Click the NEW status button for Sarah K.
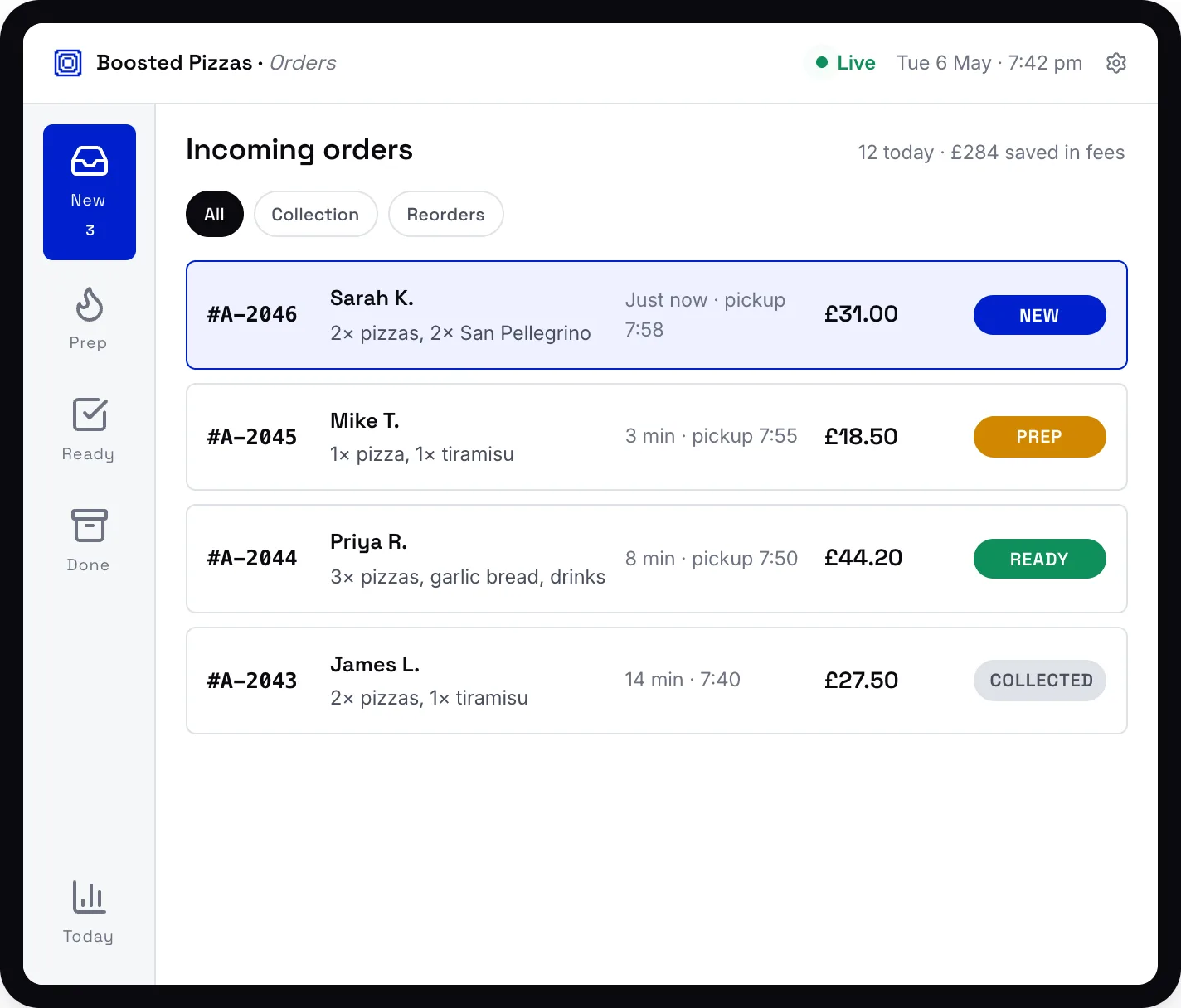 pyautogui.click(x=1040, y=315)
